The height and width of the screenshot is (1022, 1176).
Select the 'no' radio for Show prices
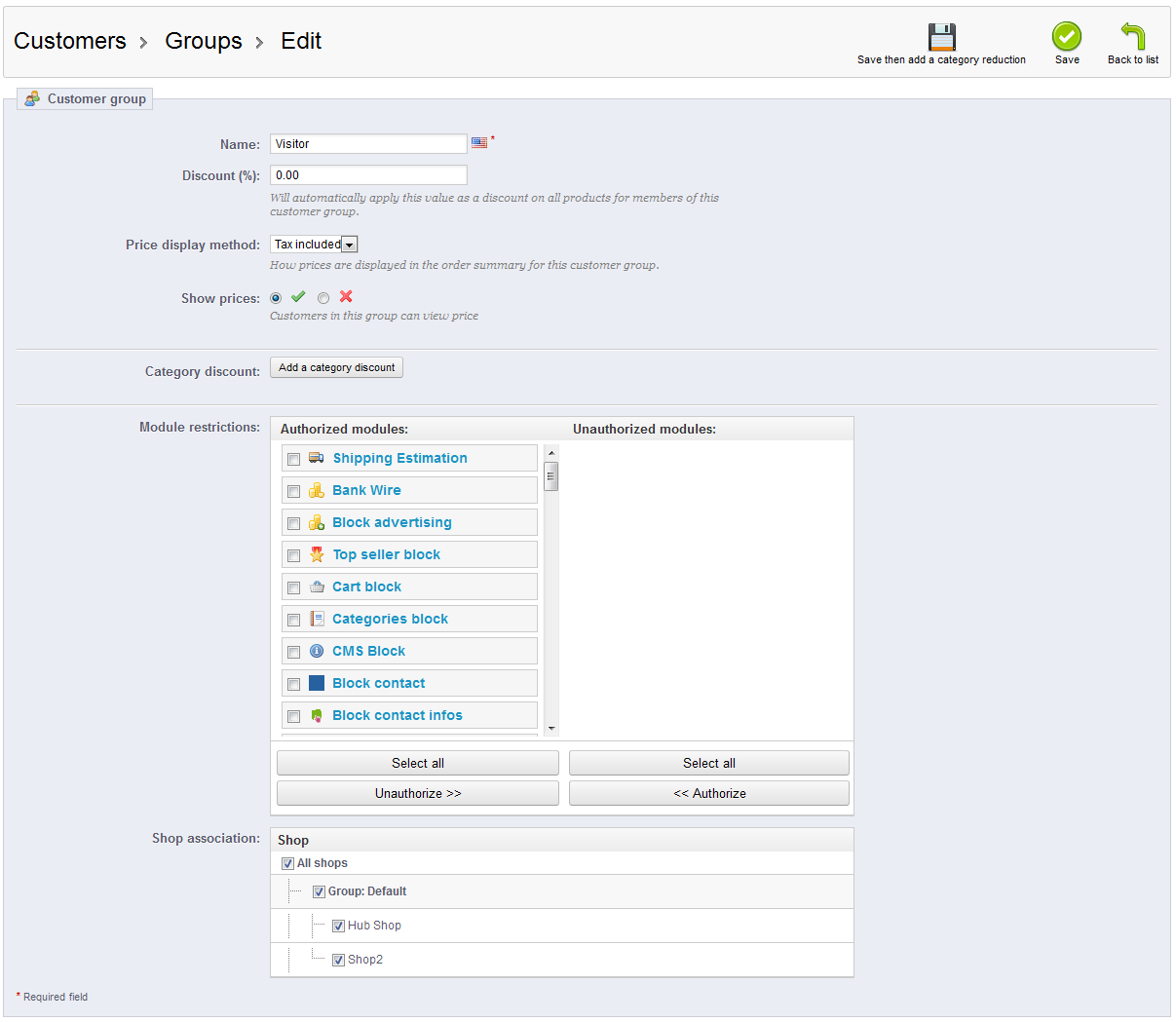point(323,298)
